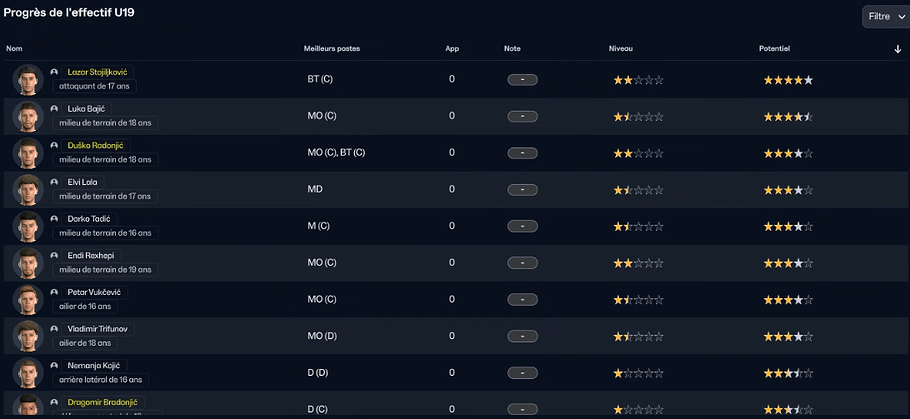Open Dragomir Bradonjić player profile link
The width and height of the screenshot is (910, 419).
coord(102,402)
